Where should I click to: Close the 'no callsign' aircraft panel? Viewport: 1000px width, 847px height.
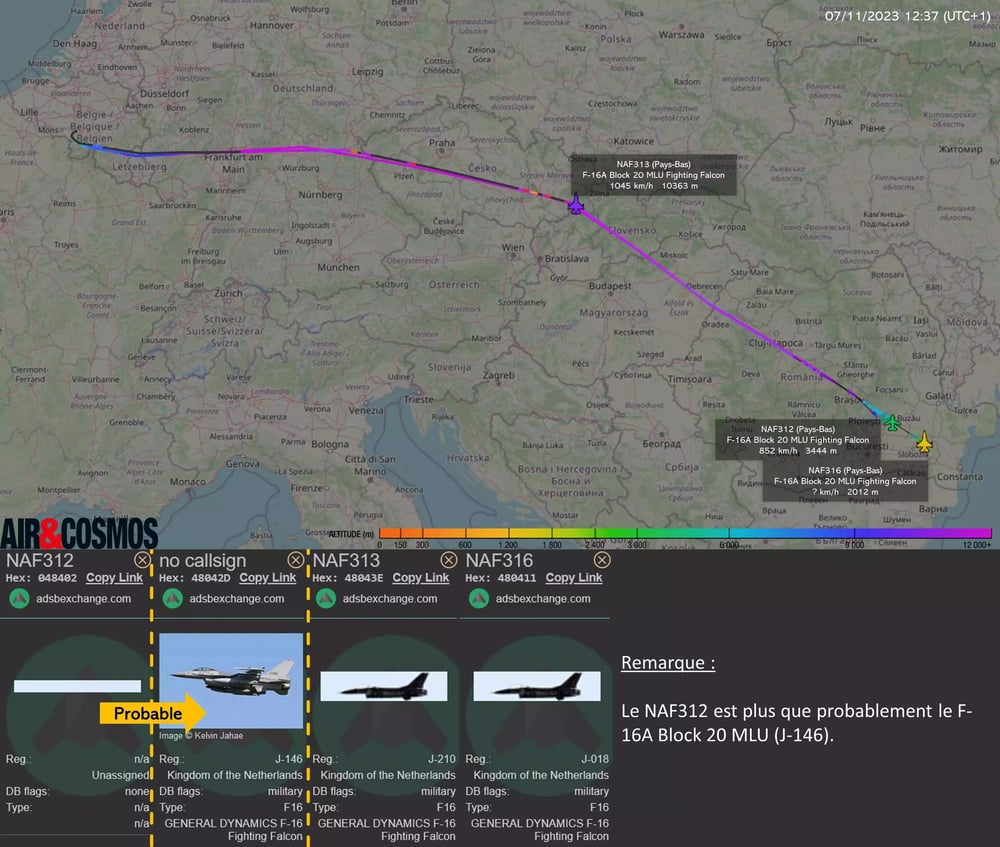click(295, 560)
